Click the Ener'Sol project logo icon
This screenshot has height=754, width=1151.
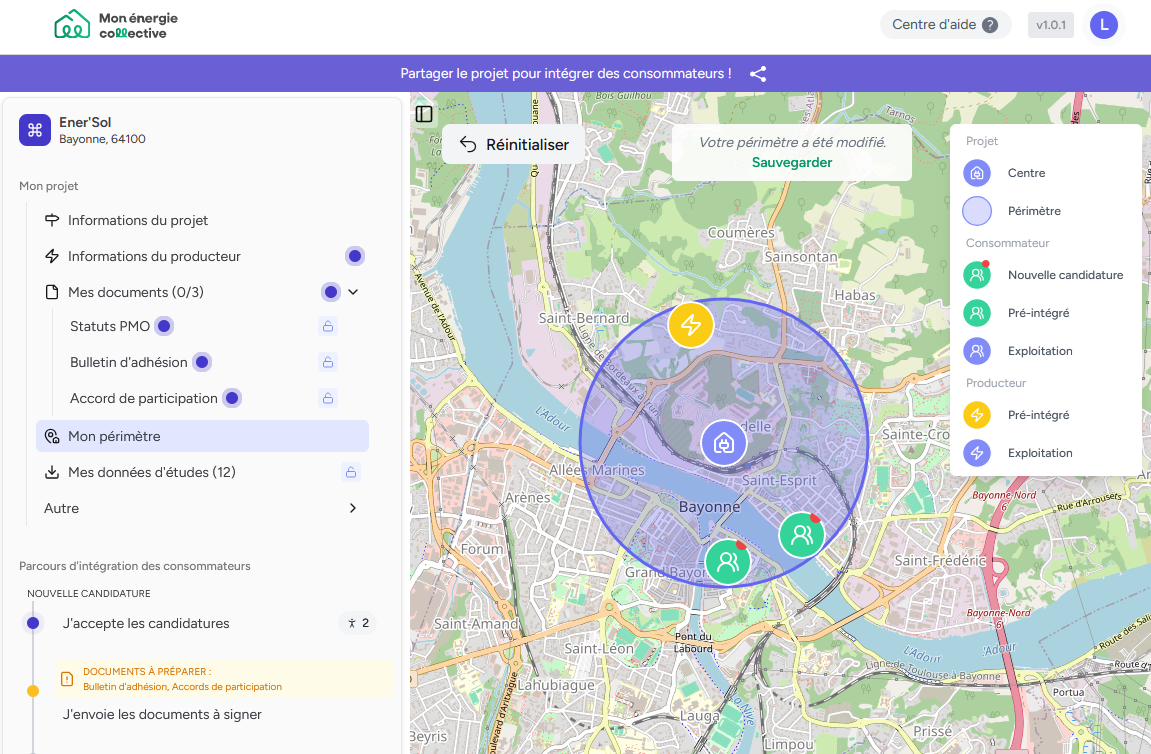[x=35, y=130]
